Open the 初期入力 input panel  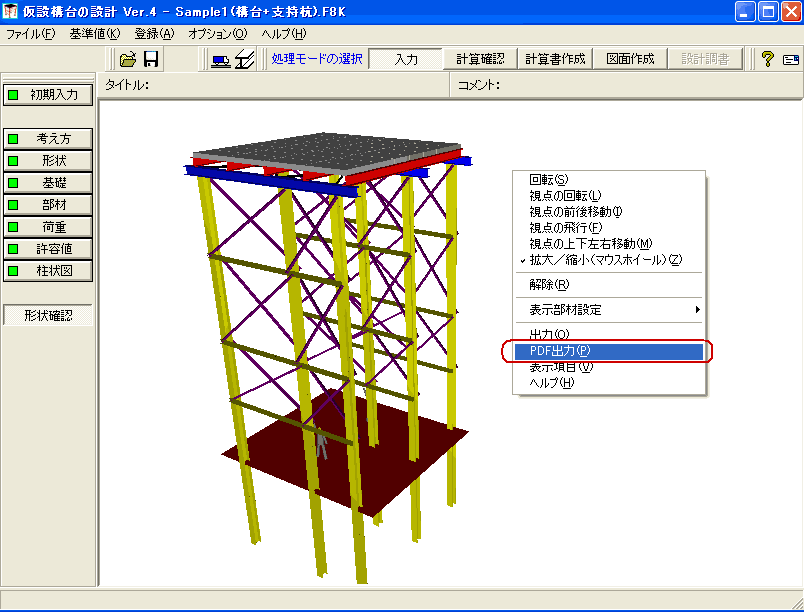click(x=48, y=95)
